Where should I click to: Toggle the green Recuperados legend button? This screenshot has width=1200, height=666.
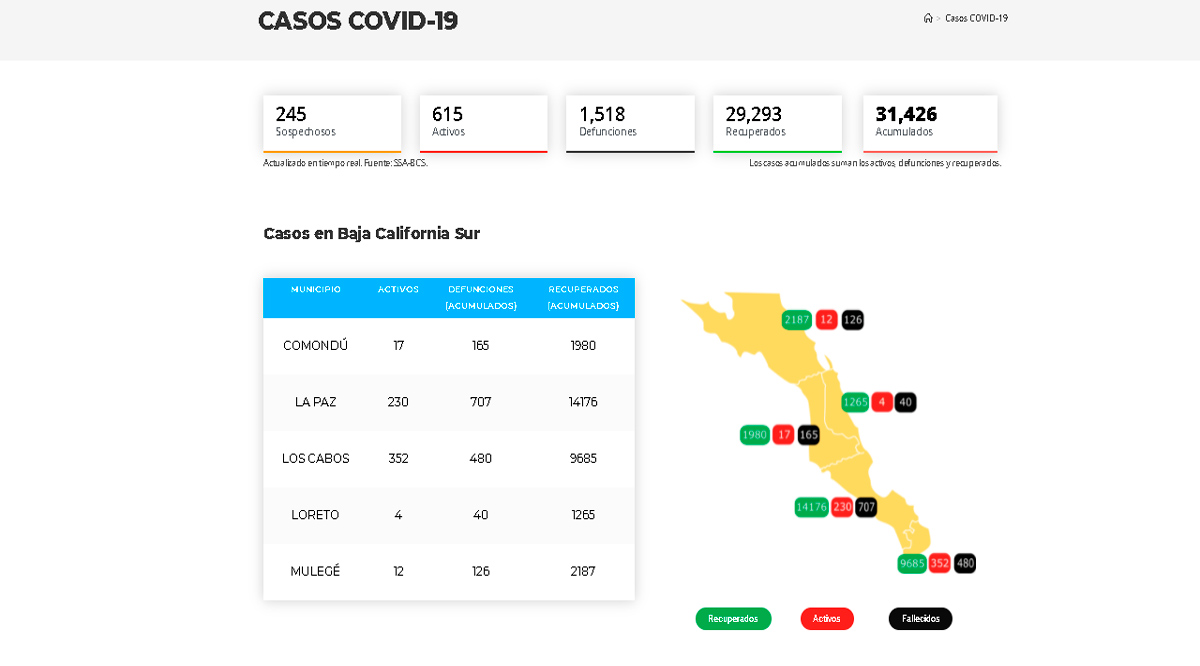point(733,618)
